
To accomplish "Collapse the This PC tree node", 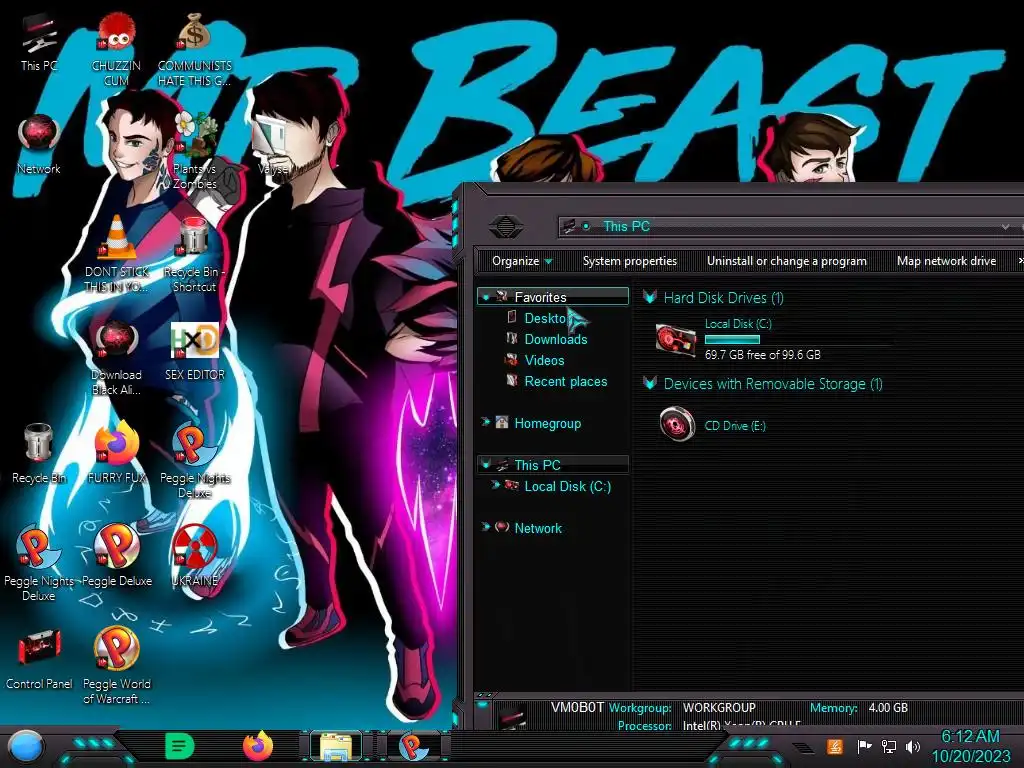I will (x=485, y=464).
